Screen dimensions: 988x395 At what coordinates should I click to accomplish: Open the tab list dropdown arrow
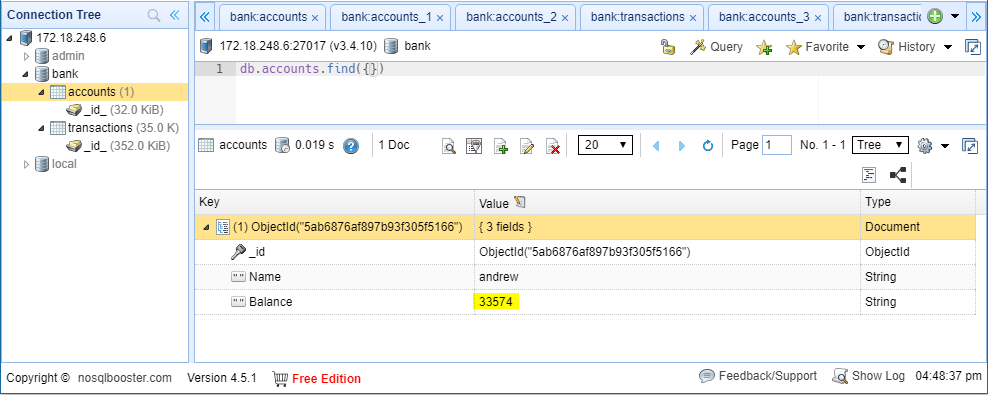tap(955, 16)
